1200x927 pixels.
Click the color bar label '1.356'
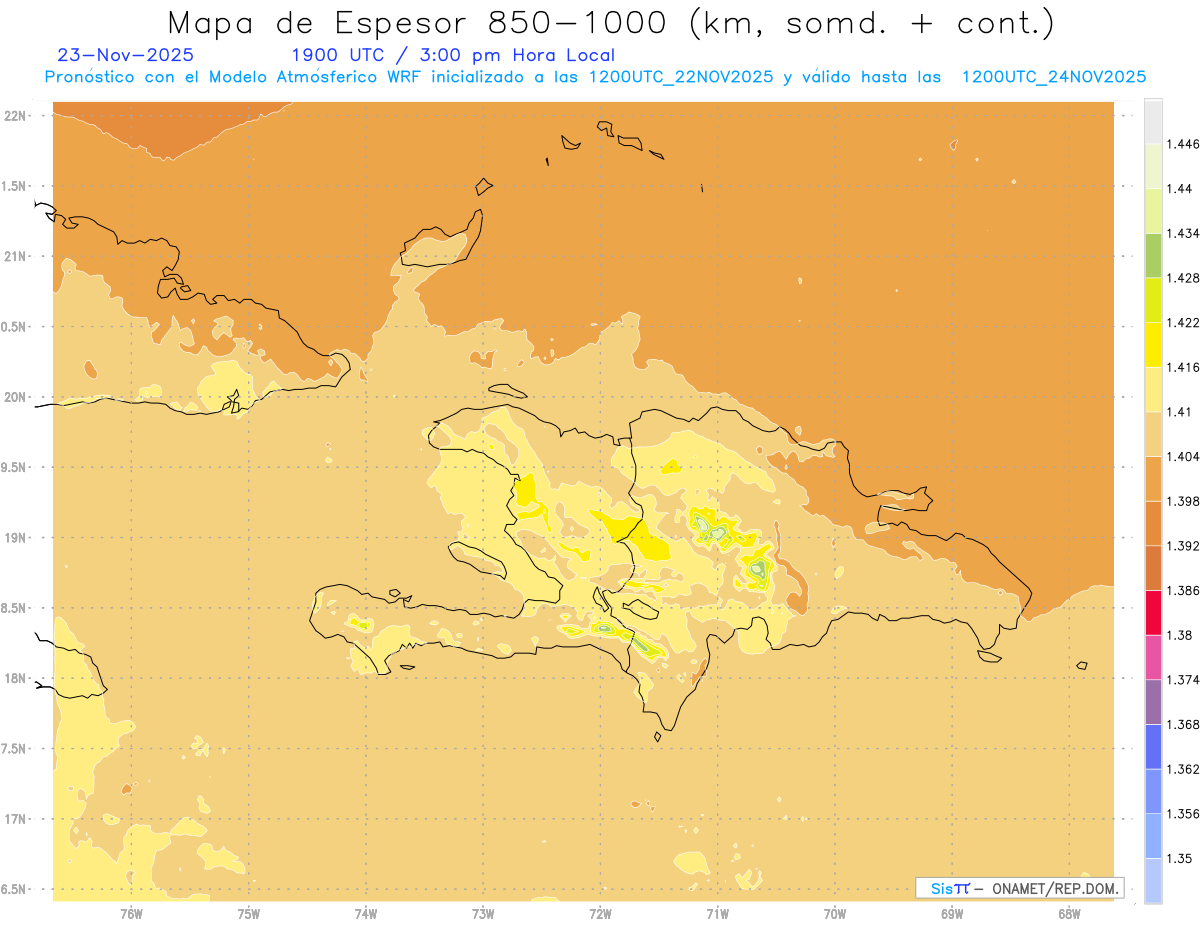point(1184,814)
